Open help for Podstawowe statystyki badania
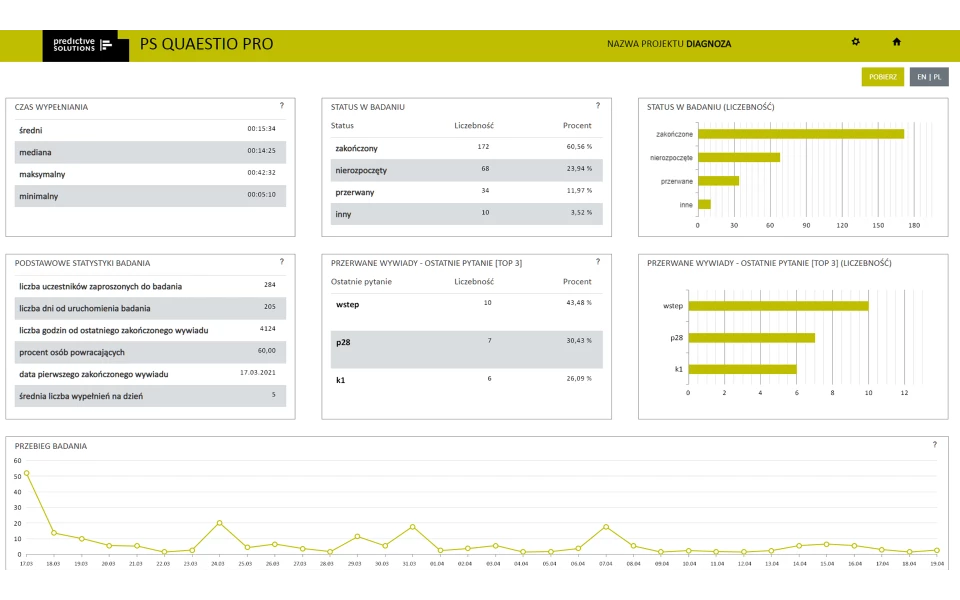Screen dimensions: 960x600 coord(282,261)
